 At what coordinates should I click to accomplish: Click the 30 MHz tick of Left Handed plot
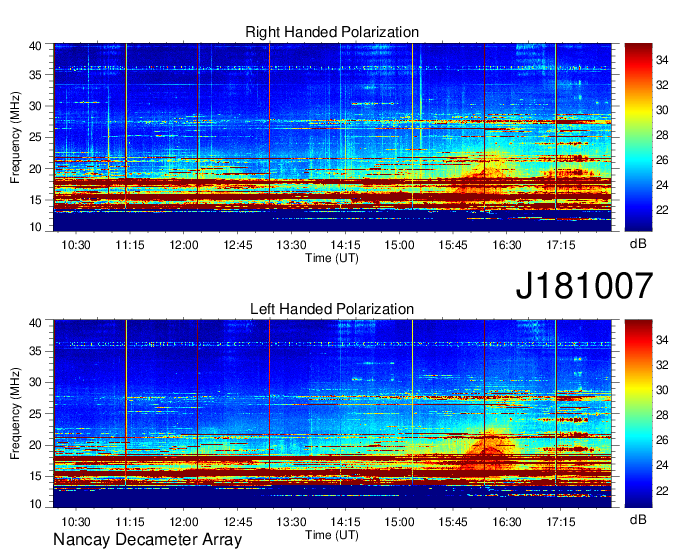(35, 382)
